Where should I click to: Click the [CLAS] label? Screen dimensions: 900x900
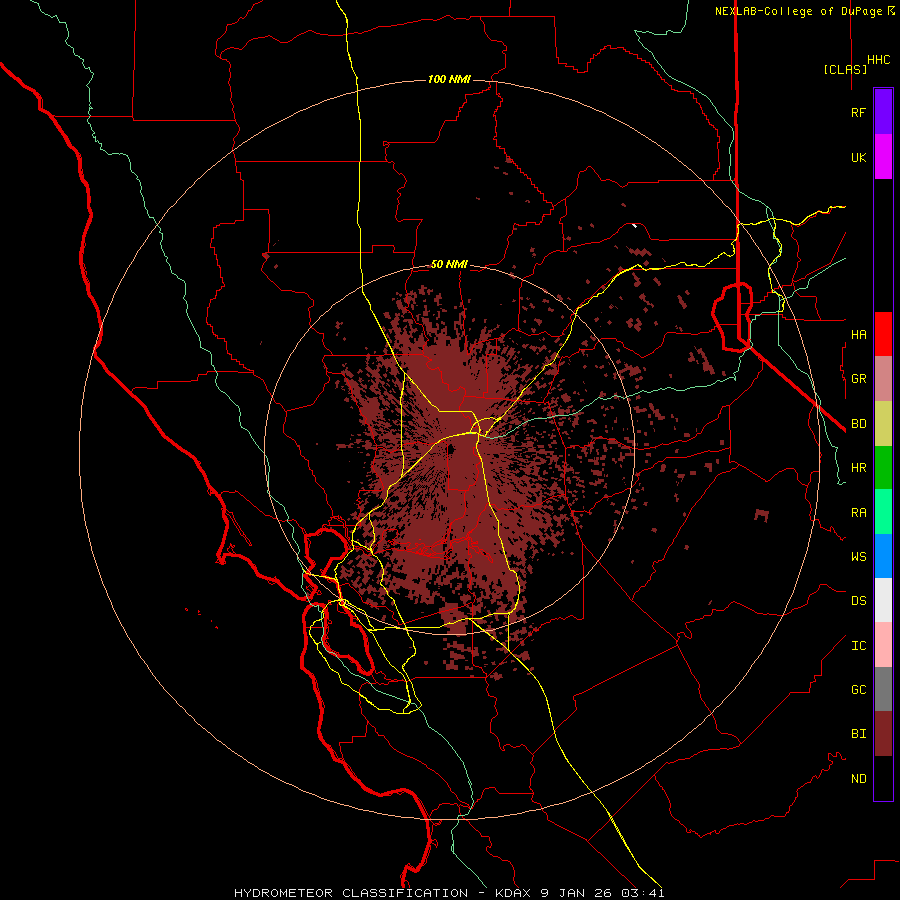click(845, 69)
